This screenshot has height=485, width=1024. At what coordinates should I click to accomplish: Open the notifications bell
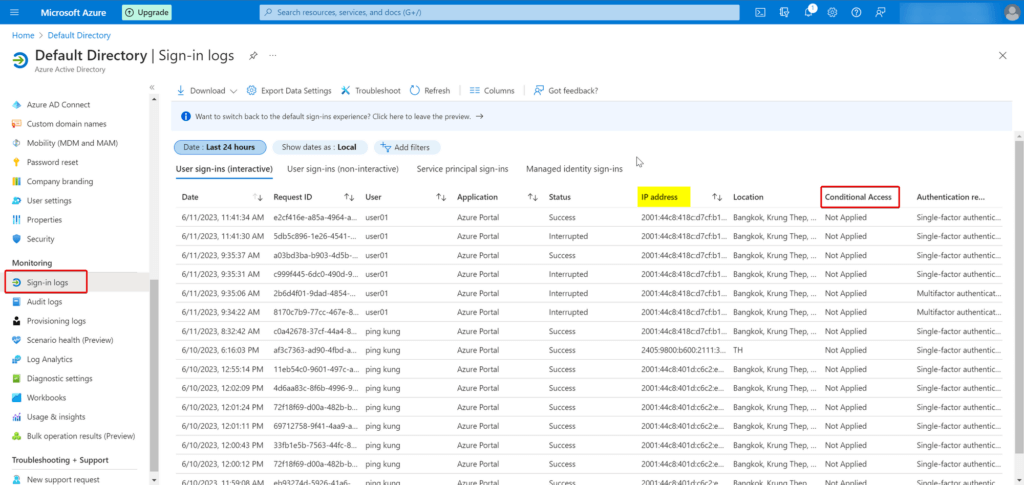pyautogui.click(x=808, y=12)
